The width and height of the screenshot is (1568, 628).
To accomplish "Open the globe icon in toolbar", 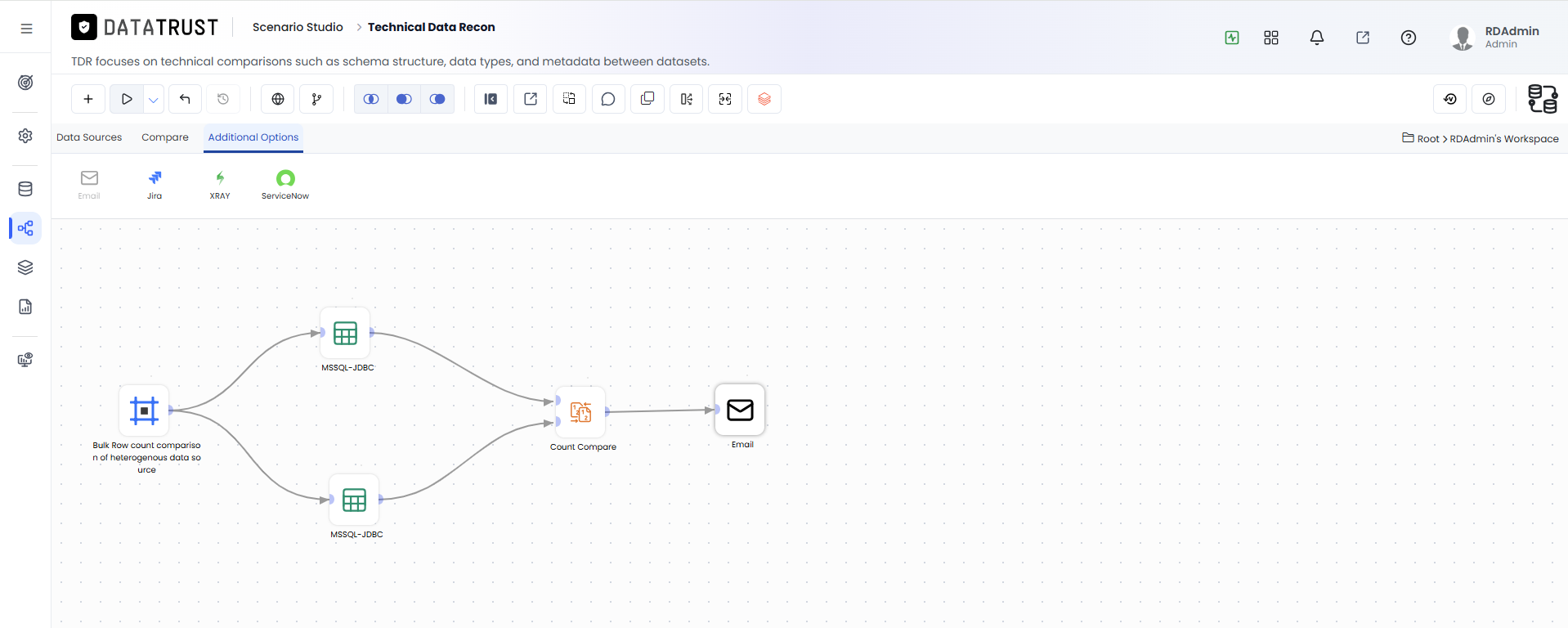I will tap(278, 99).
